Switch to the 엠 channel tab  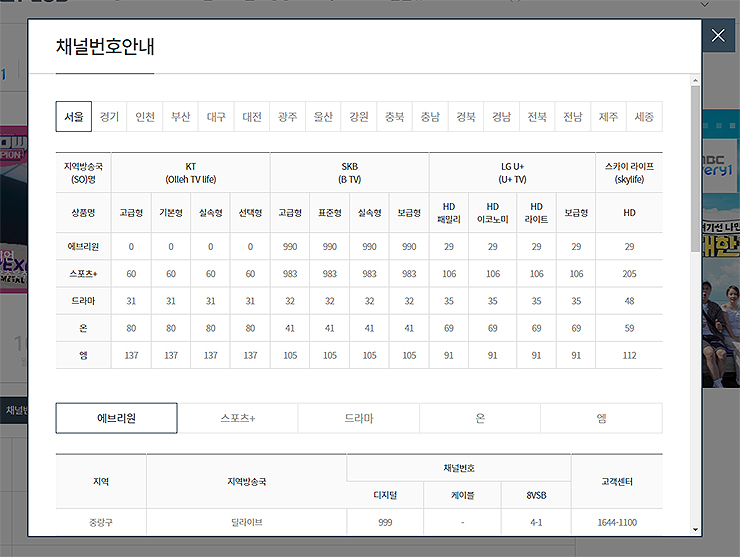point(601,418)
